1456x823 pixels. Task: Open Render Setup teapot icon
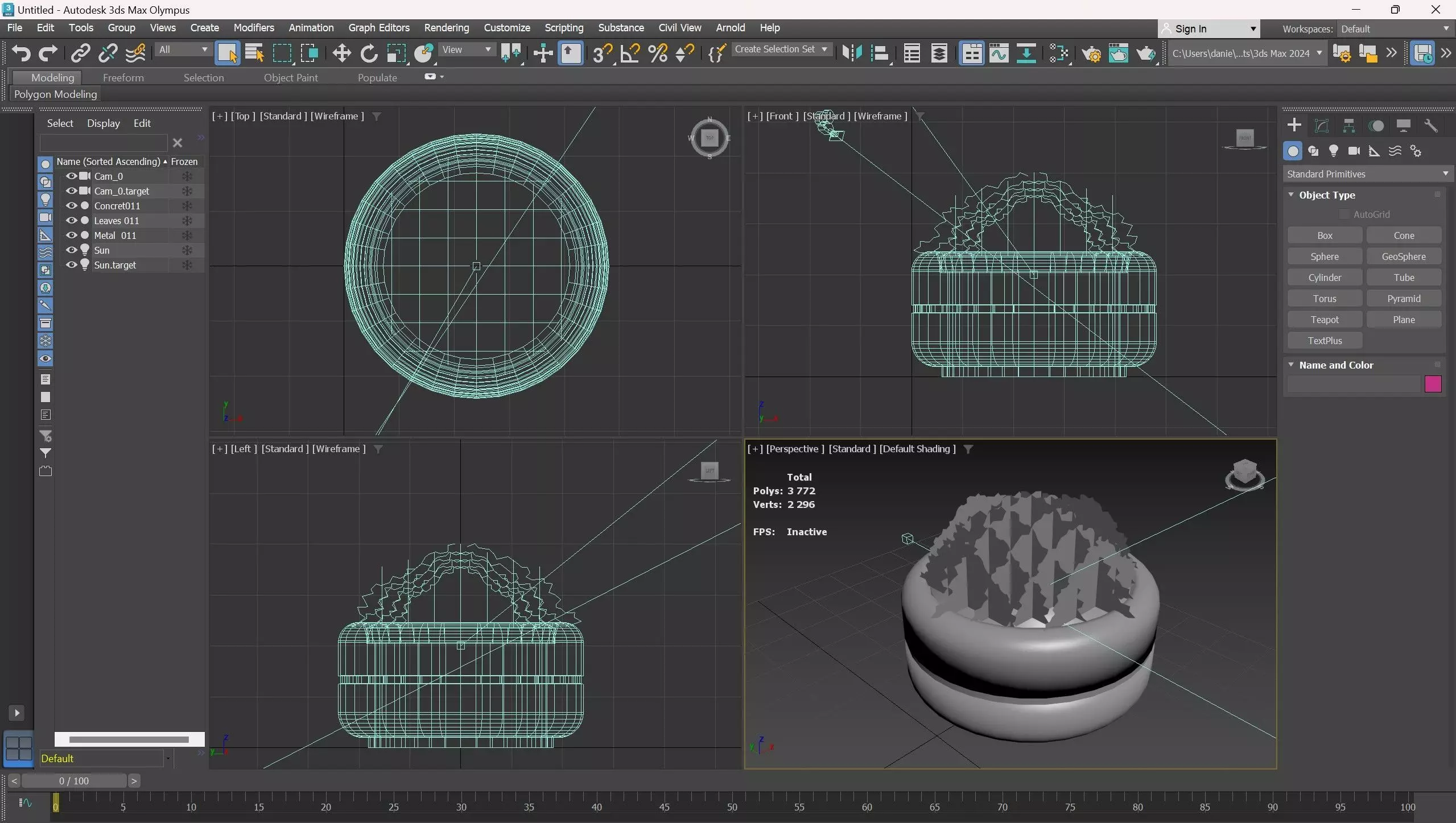(1091, 53)
